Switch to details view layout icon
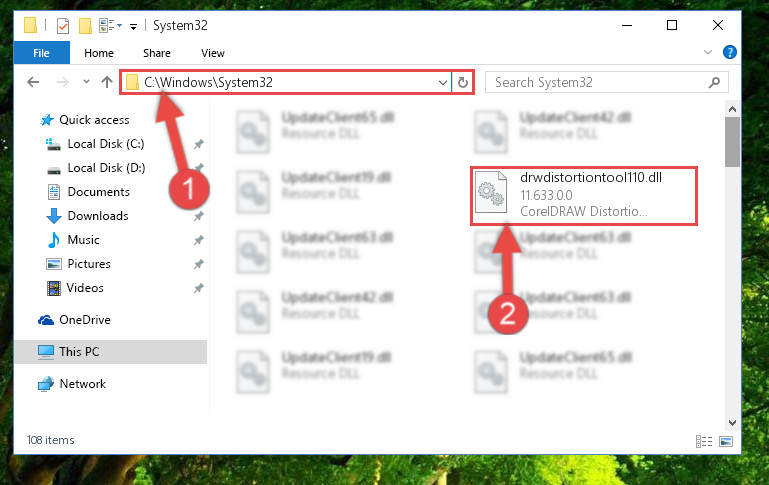This screenshot has height=485, width=769. click(704, 441)
